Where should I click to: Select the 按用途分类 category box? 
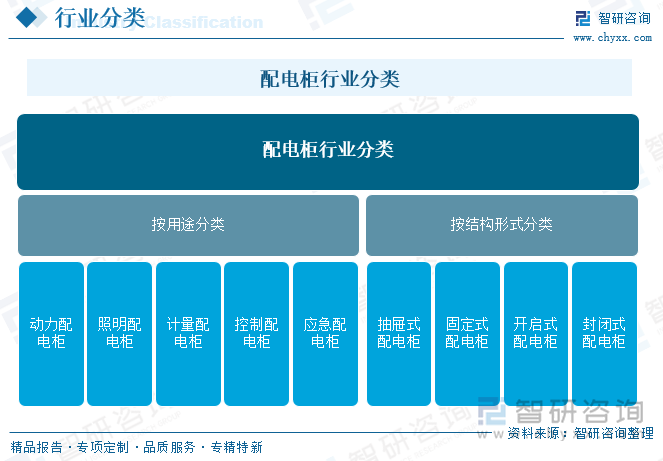coord(188,225)
